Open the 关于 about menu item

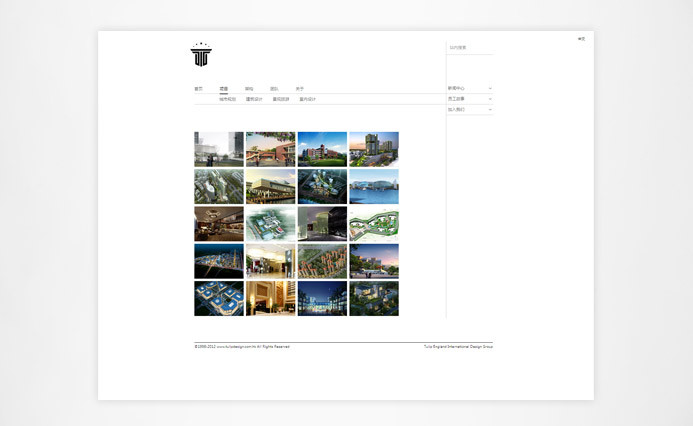[x=299, y=88]
